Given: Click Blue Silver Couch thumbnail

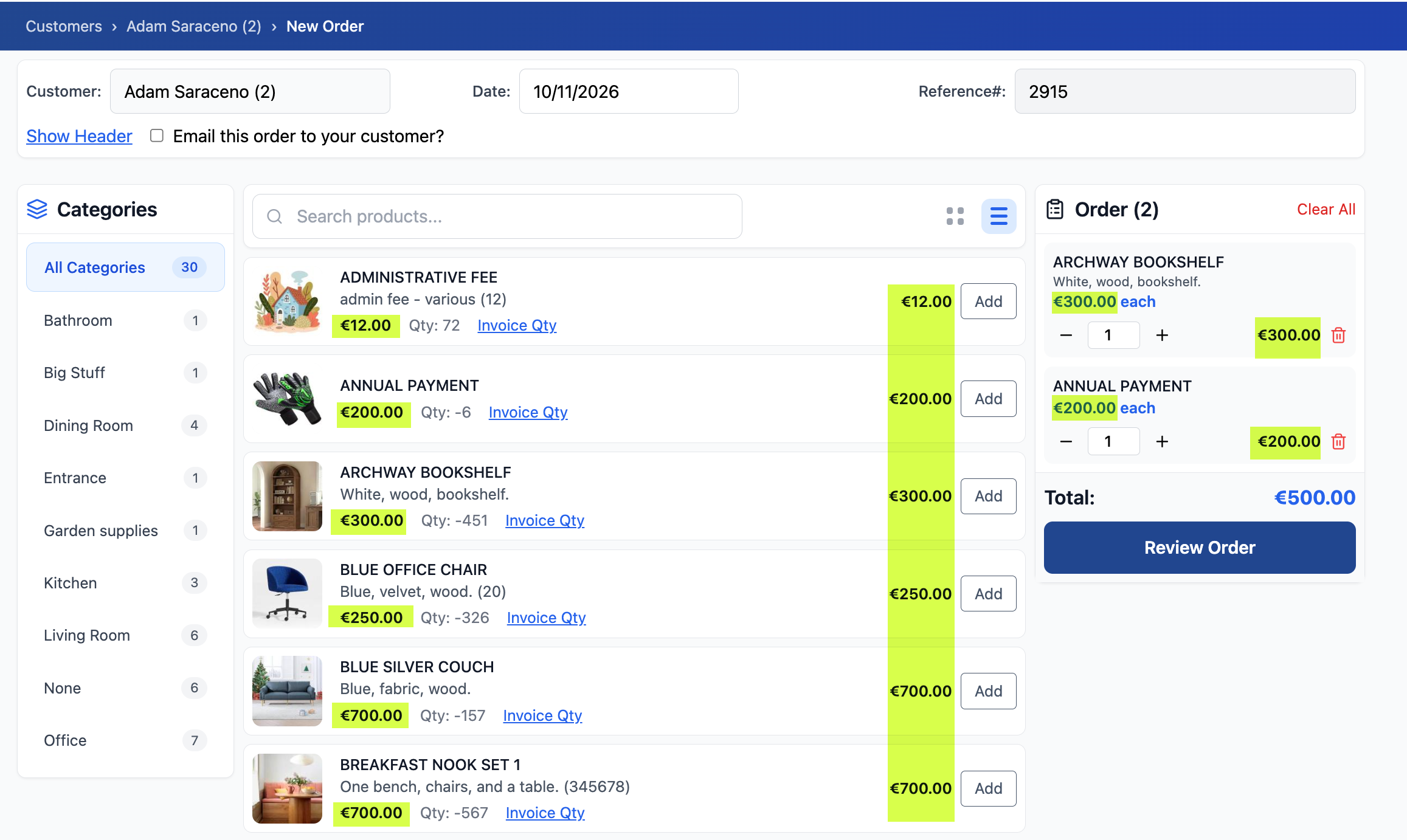Looking at the screenshot, I should click(287, 691).
